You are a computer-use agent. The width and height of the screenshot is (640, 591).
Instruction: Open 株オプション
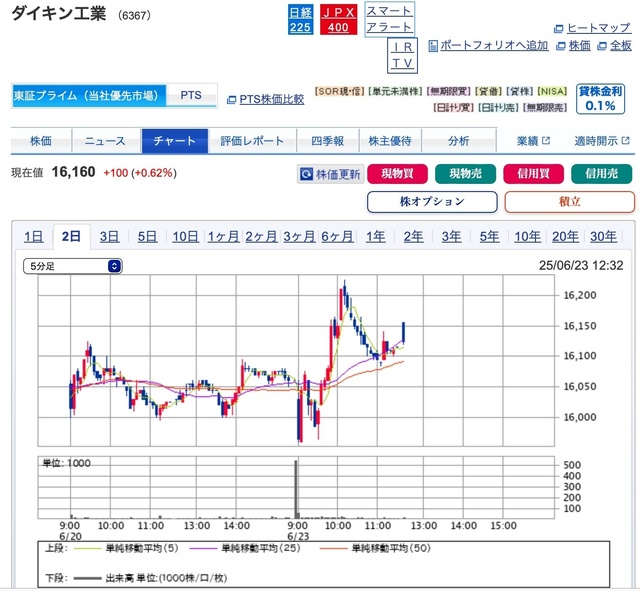click(432, 202)
